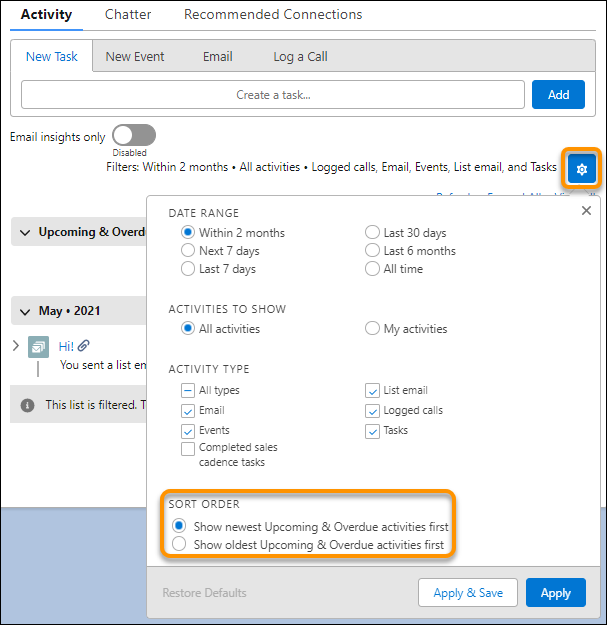This screenshot has height=625, width=607.
Task: Click the Create a task input field
Action: tap(273, 95)
